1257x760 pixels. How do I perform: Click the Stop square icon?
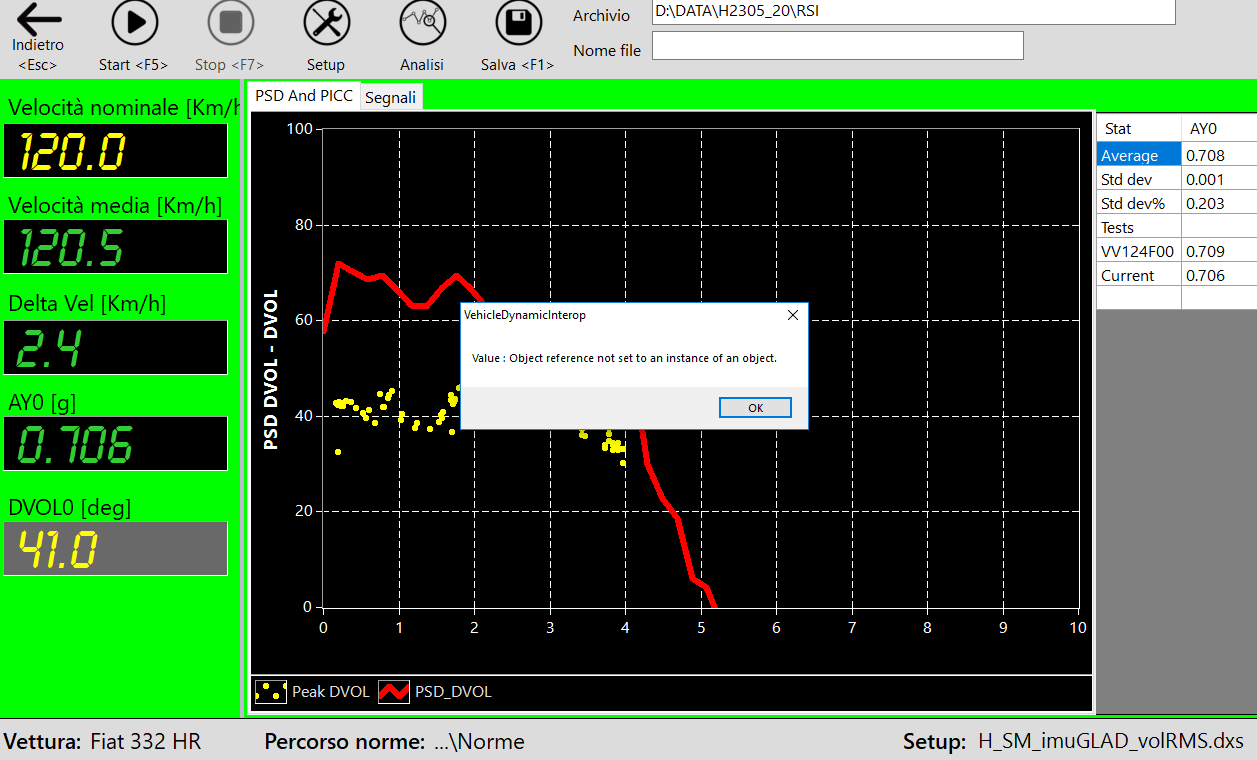[x=231, y=23]
